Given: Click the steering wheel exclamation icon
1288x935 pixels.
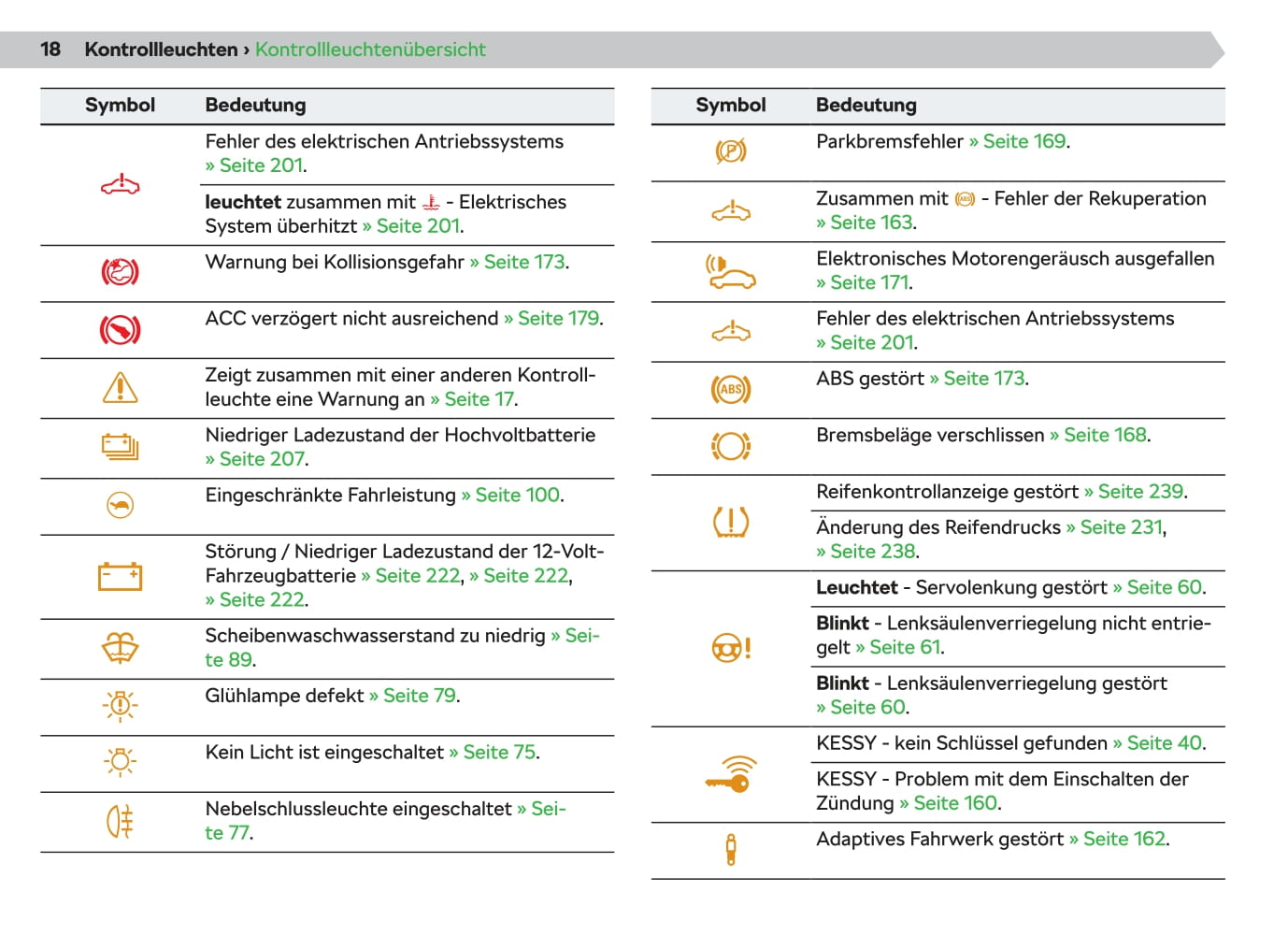Looking at the screenshot, I should click(731, 648).
